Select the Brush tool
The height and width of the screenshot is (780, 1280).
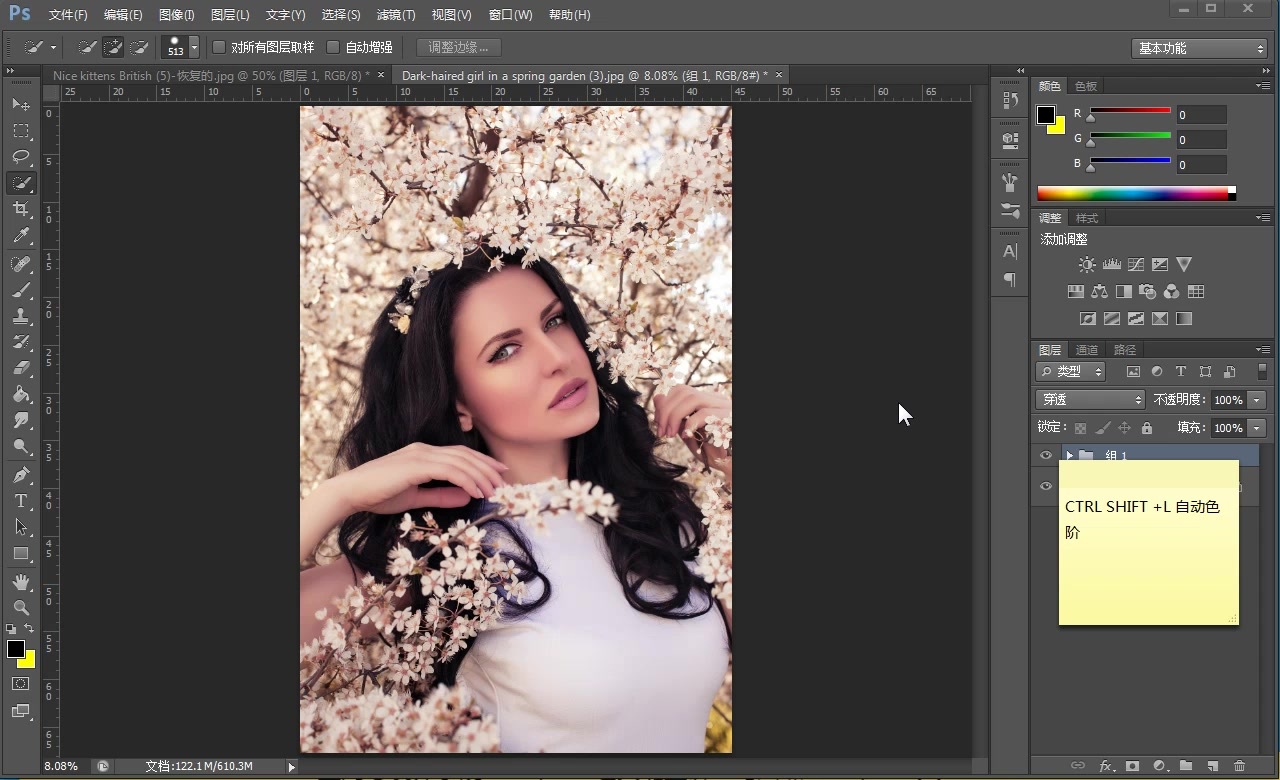(21, 290)
